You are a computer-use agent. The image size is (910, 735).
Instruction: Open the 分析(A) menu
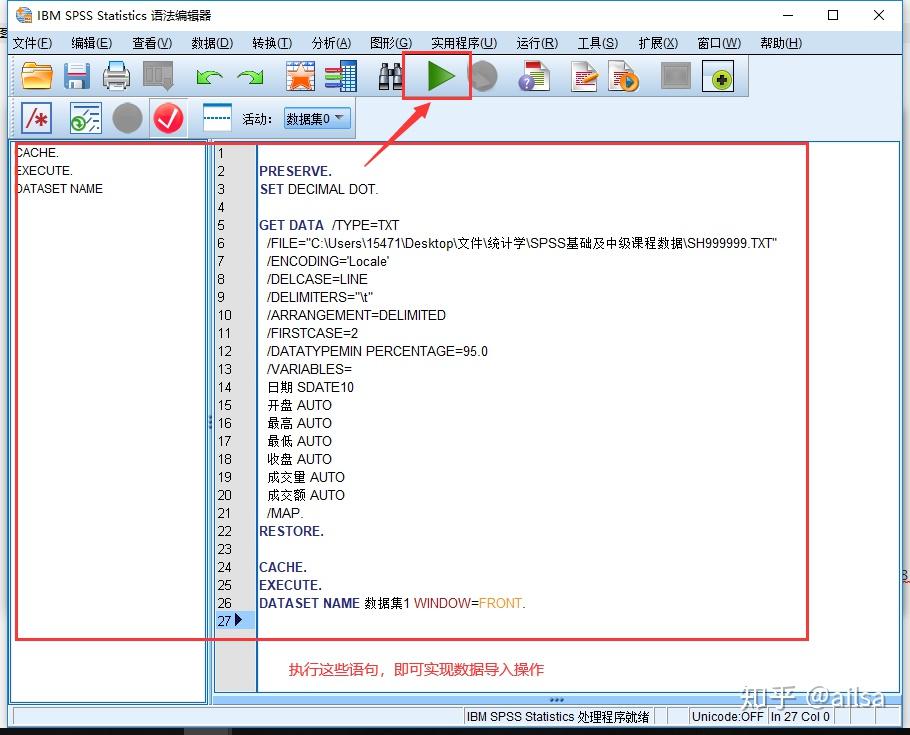pos(331,43)
